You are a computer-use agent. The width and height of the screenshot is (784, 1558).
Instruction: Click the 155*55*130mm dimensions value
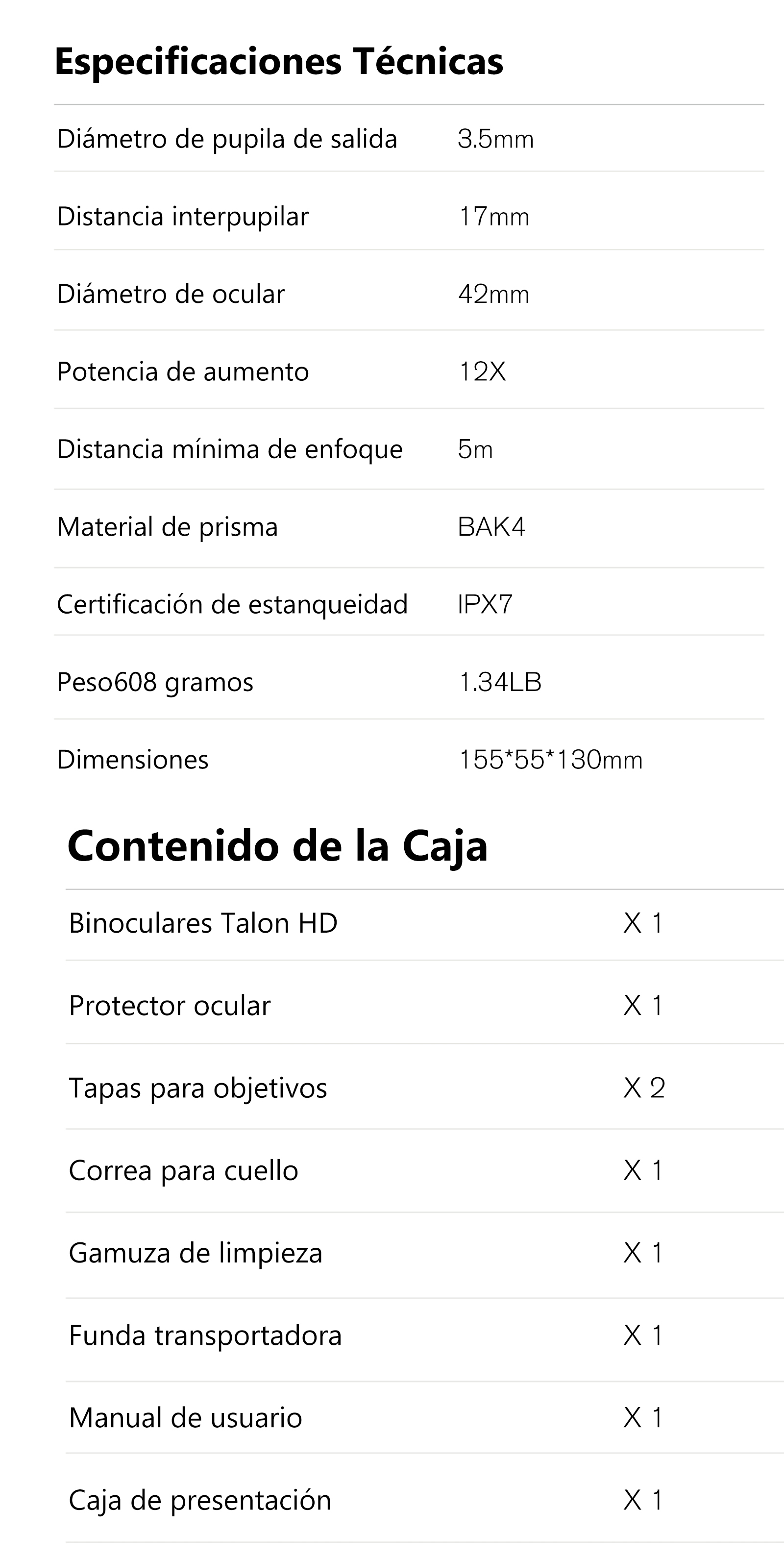(551, 760)
